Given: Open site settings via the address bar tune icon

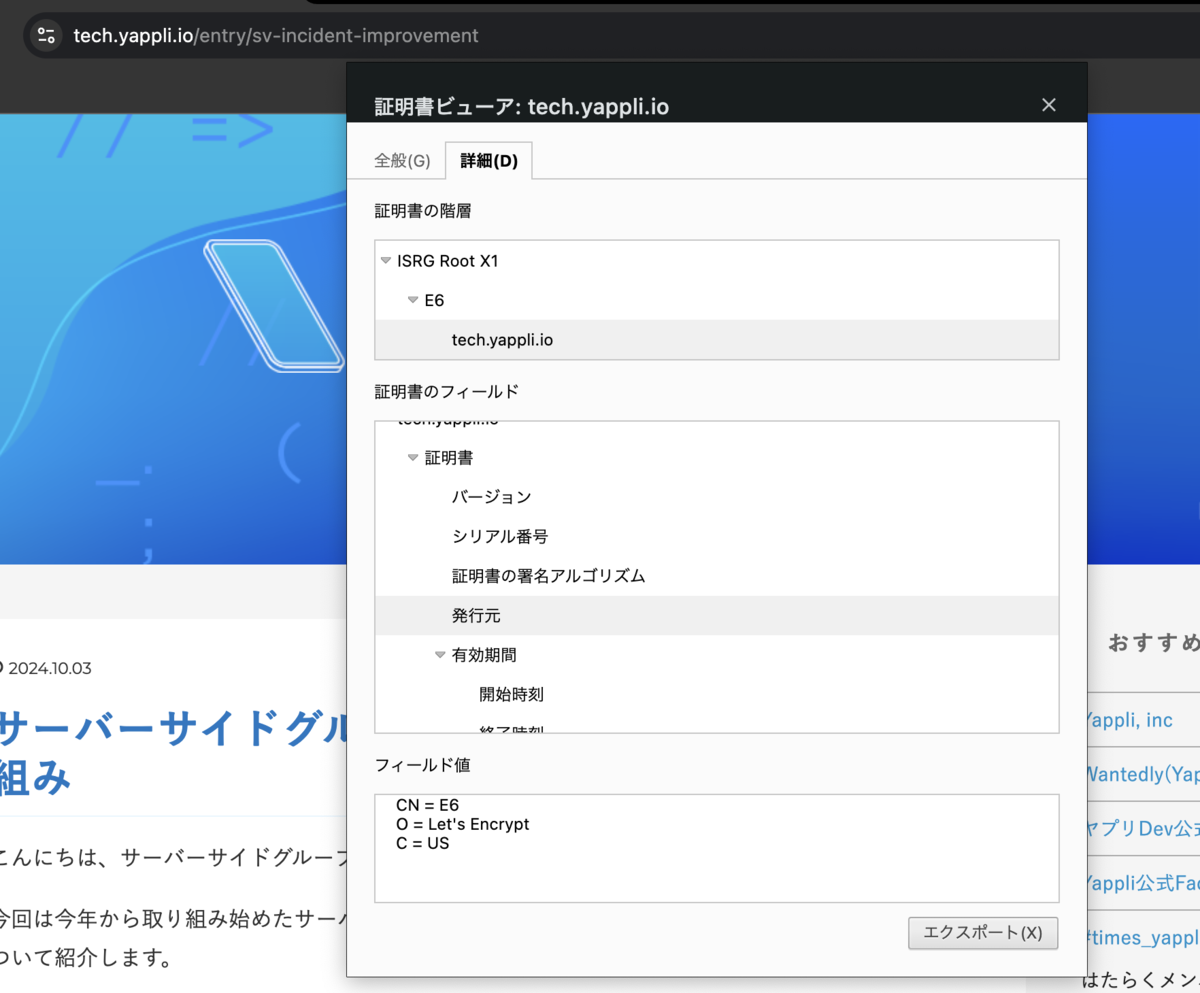Looking at the screenshot, I should click(46, 35).
